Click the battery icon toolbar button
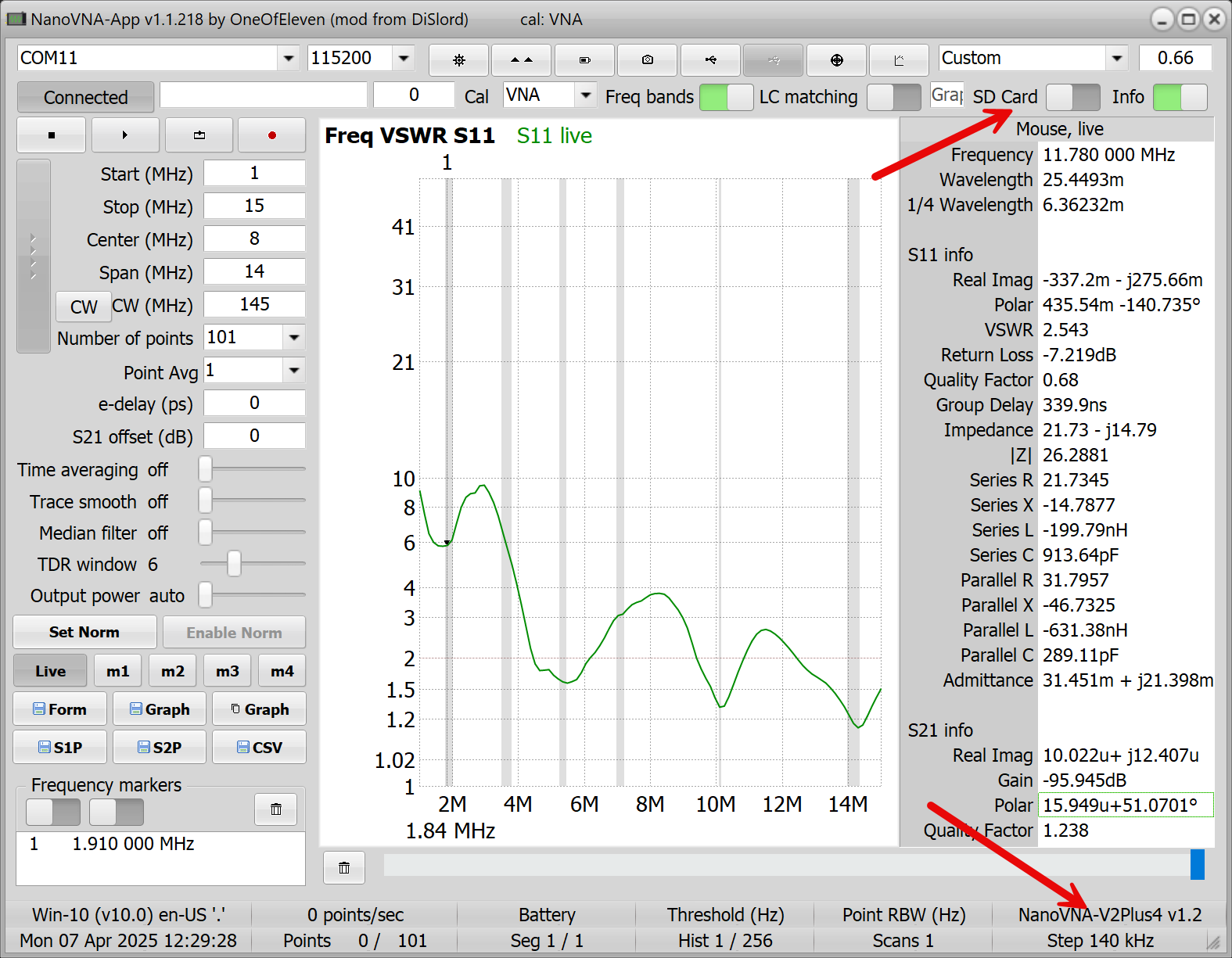This screenshot has height=958, width=1232. click(584, 59)
